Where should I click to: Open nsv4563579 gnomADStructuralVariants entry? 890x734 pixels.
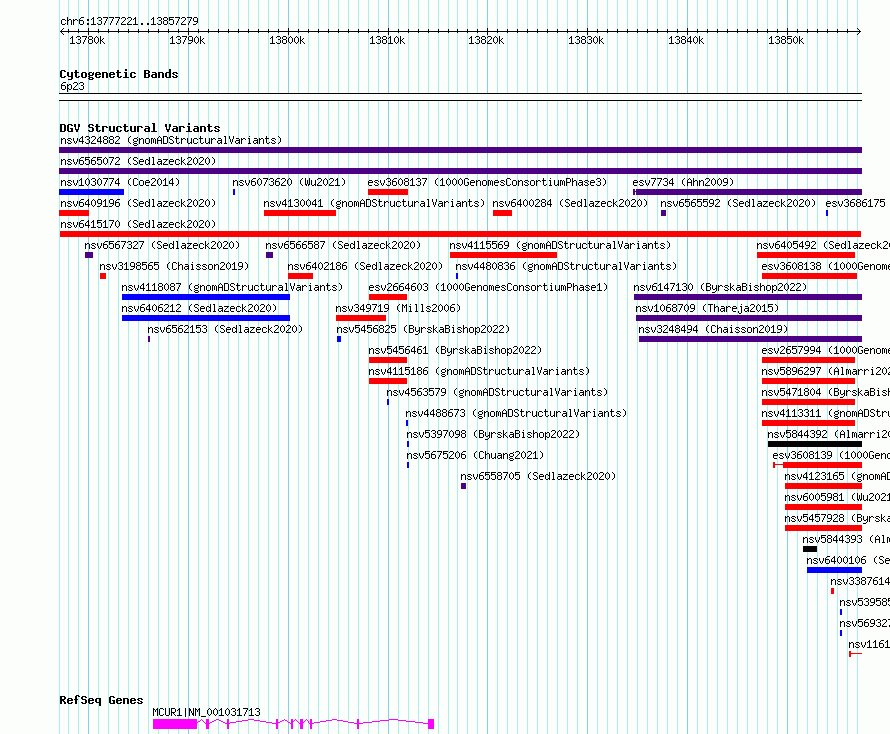point(497,392)
